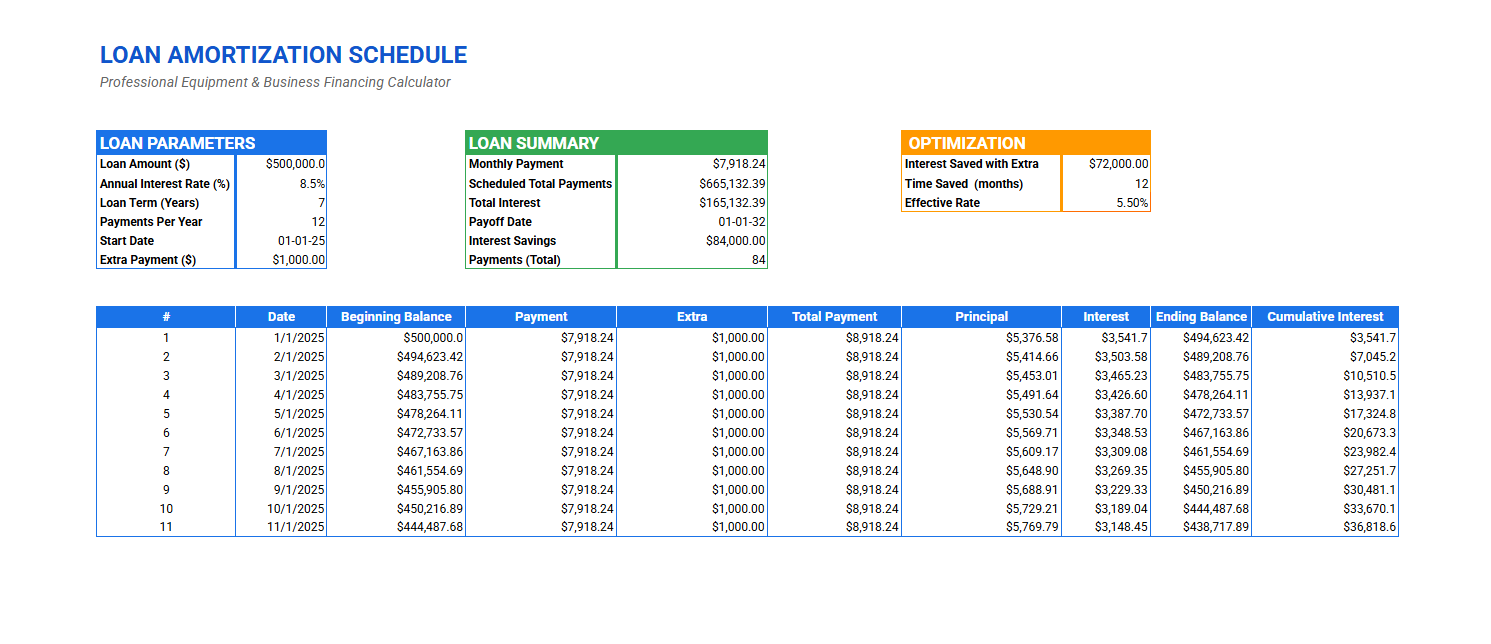This screenshot has height=644, width=1491.
Task: Click the Payoff Date cell showing 01-01-32
Action: tap(692, 221)
